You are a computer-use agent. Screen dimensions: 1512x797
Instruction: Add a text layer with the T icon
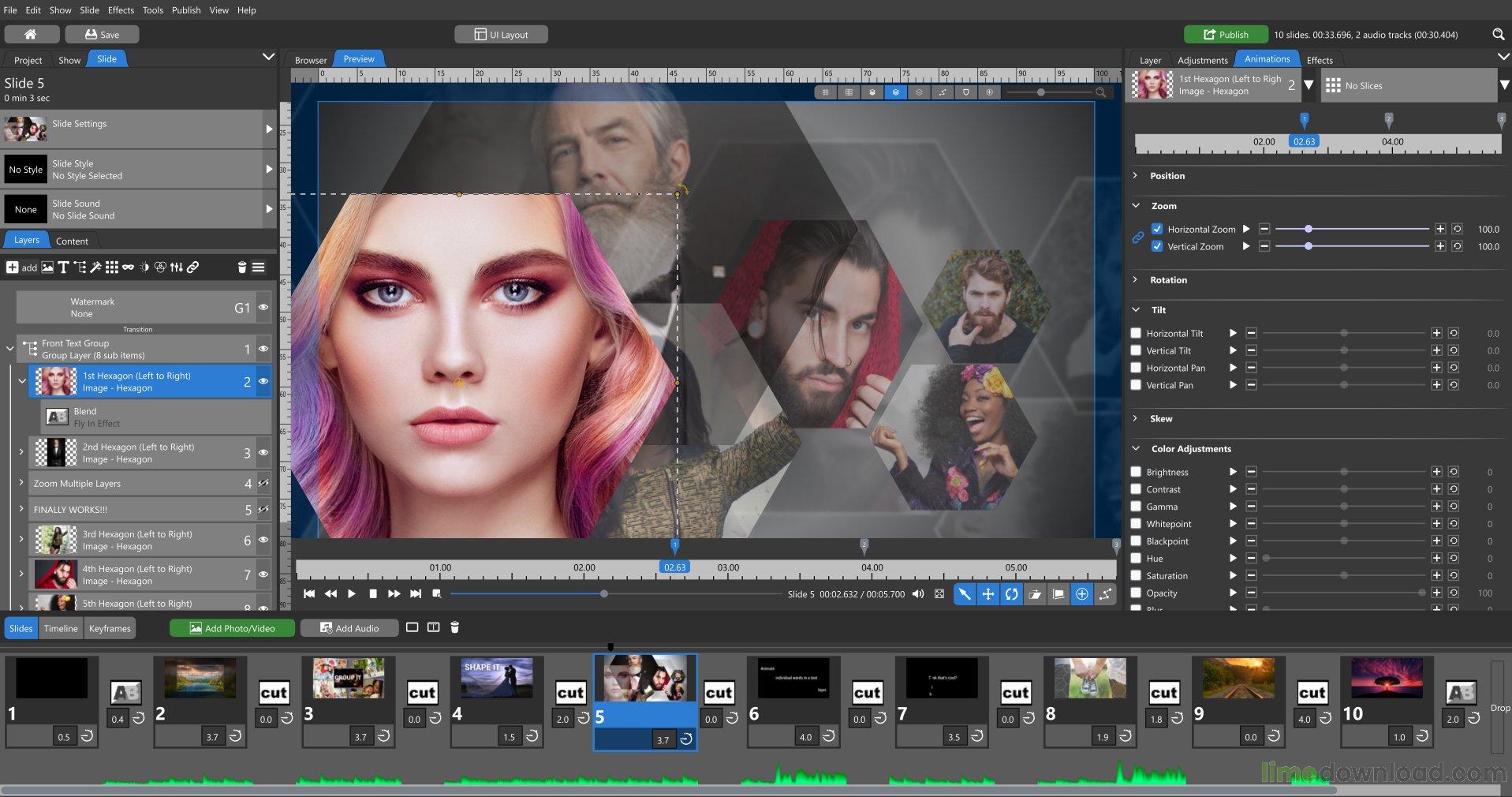pyautogui.click(x=63, y=268)
